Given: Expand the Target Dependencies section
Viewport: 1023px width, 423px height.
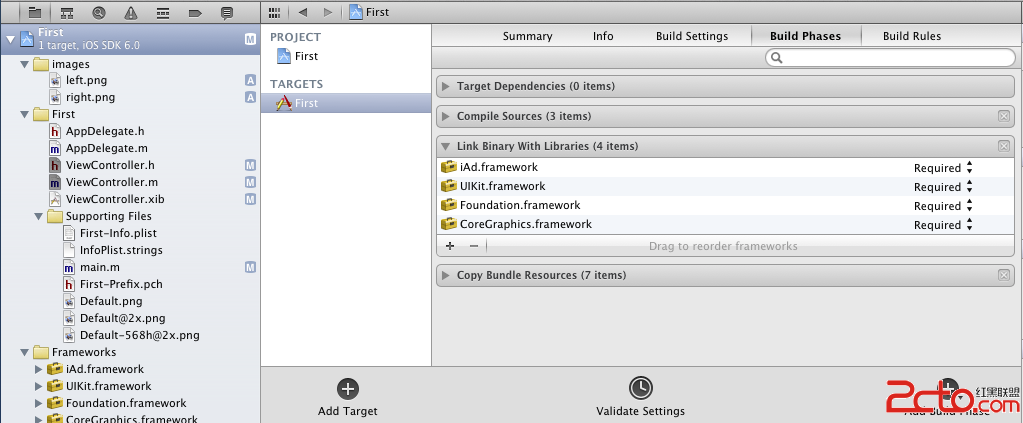Looking at the screenshot, I should tap(446, 87).
